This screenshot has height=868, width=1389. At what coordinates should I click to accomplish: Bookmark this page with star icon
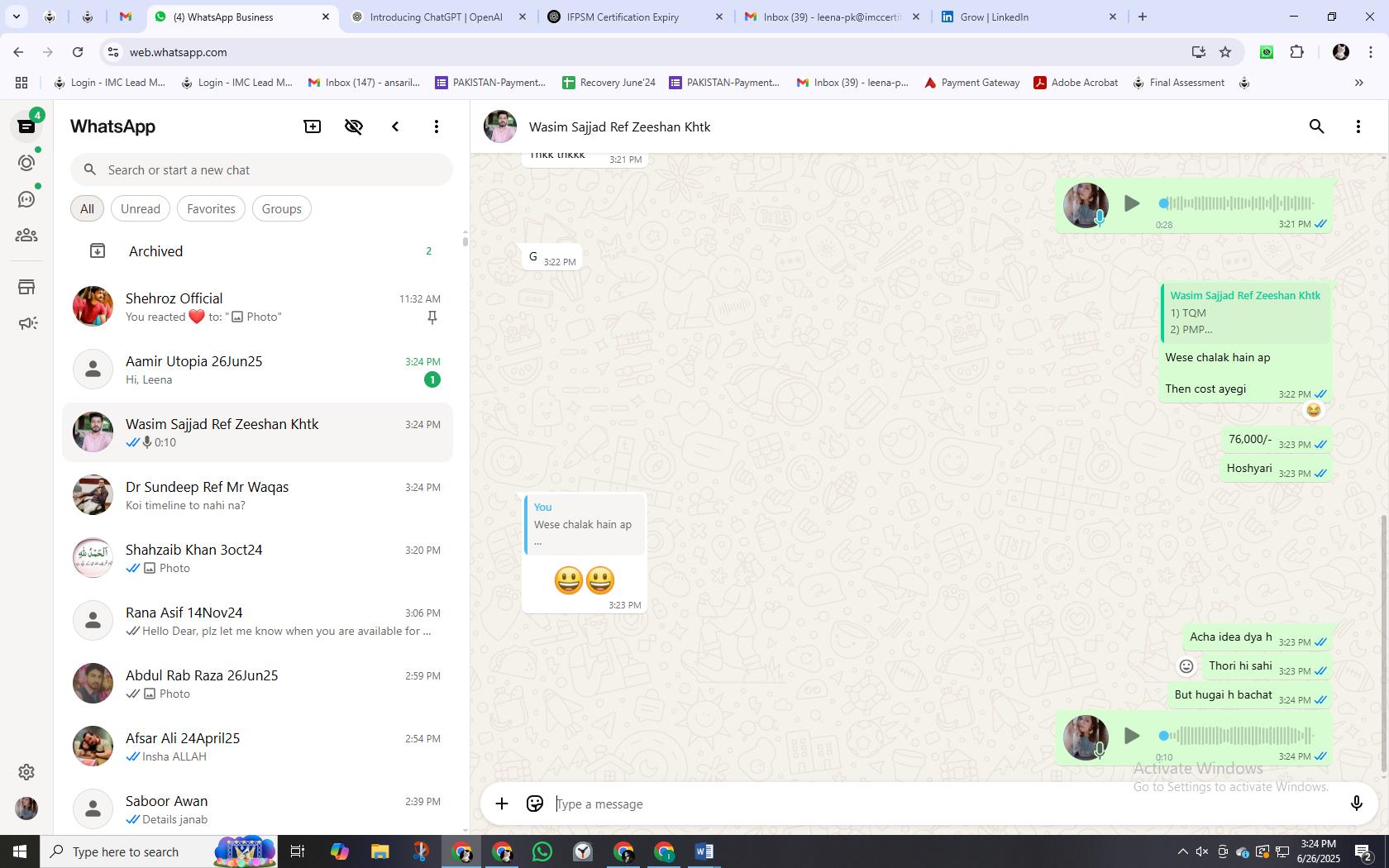[1225, 52]
